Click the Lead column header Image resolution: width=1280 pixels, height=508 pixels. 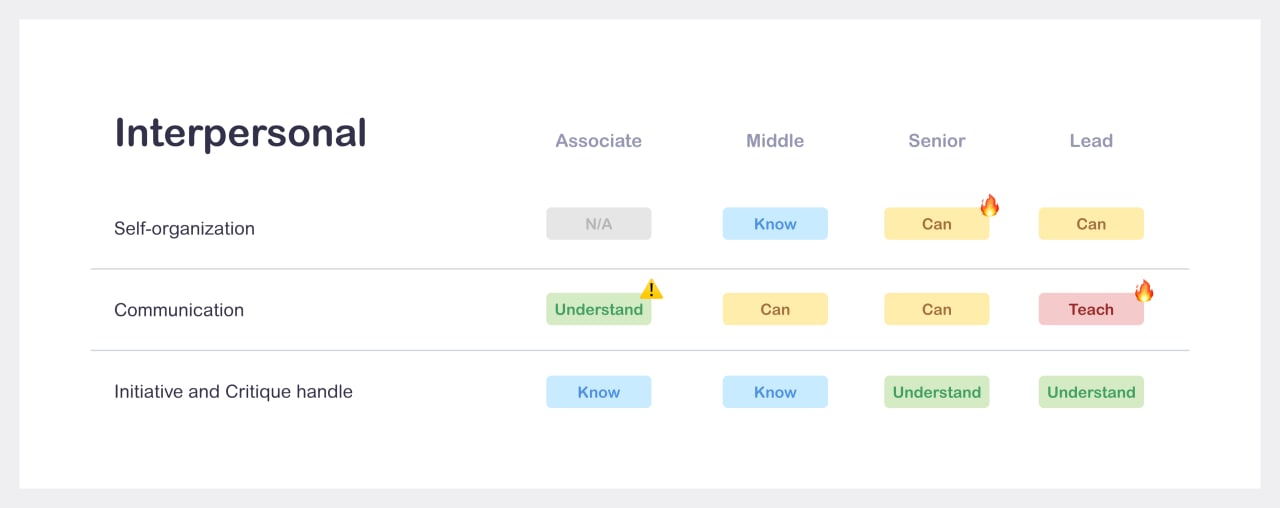click(1091, 141)
